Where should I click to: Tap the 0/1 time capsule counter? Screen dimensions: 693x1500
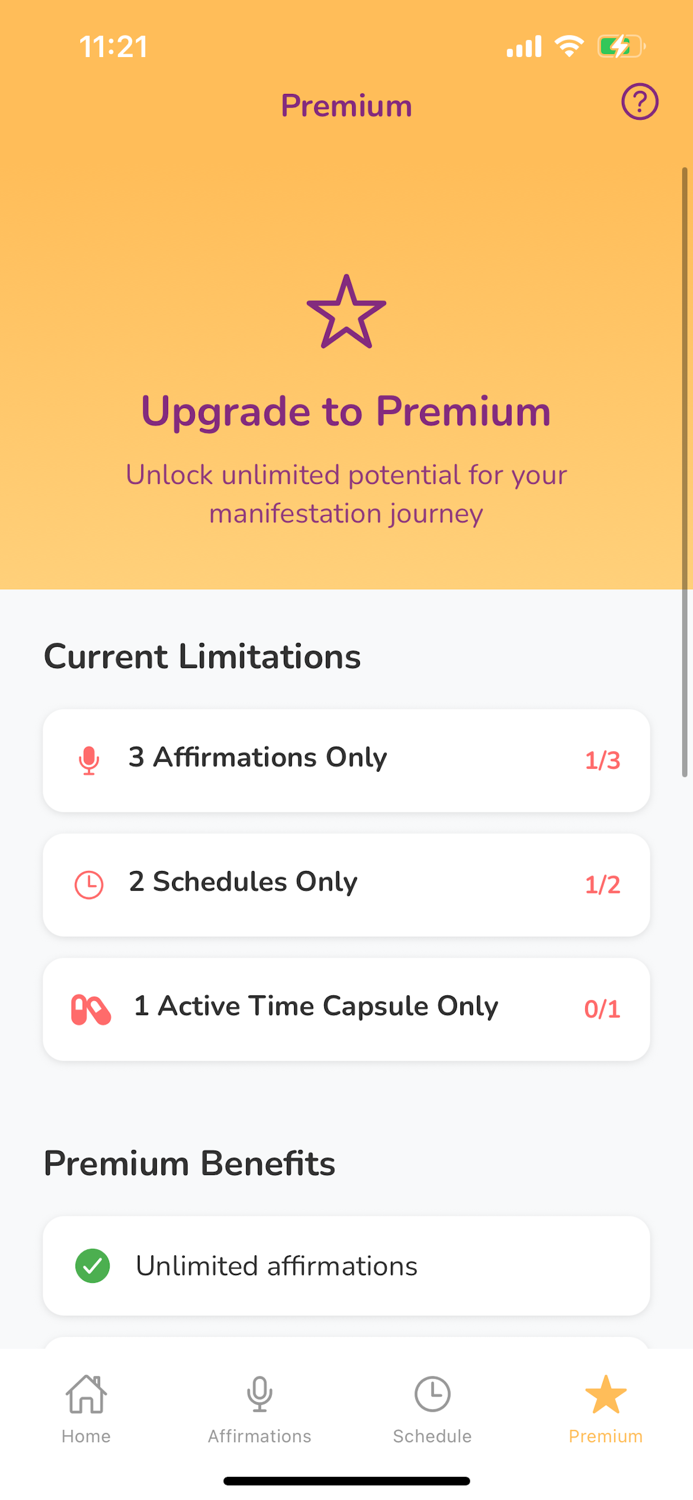(x=602, y=1009)
